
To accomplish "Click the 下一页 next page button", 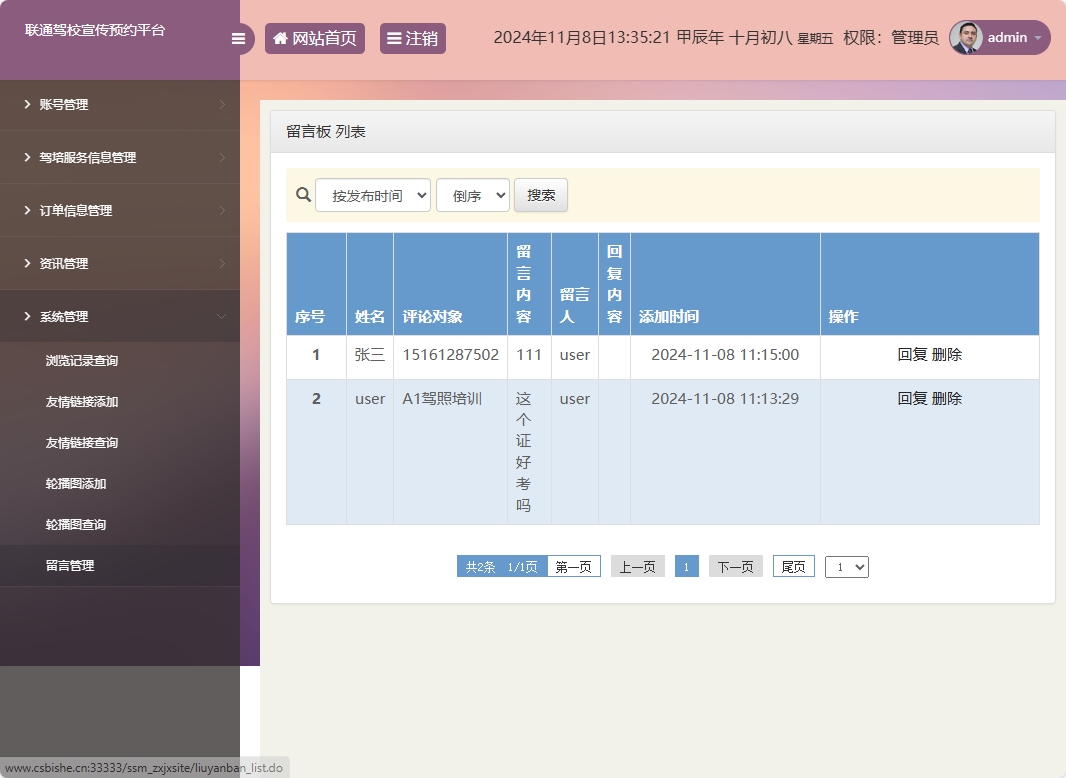I will tap(735, 566).
